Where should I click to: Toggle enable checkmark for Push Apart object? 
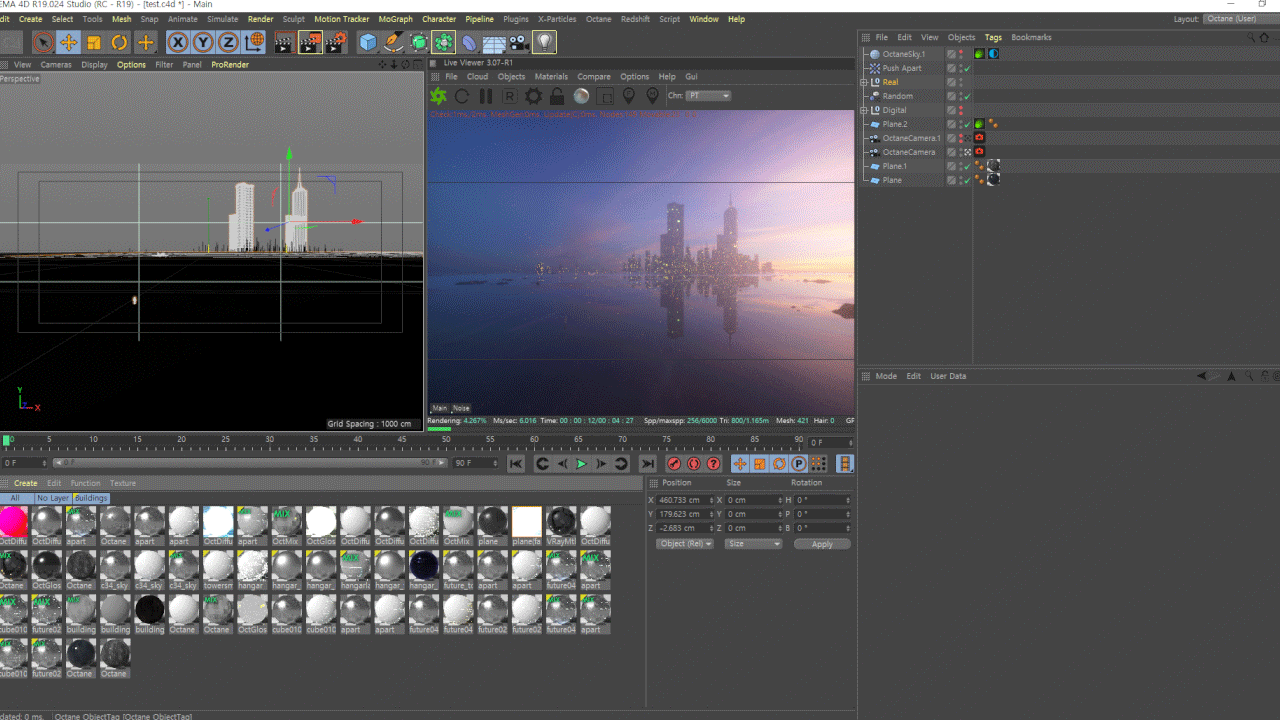pos(967,69)
